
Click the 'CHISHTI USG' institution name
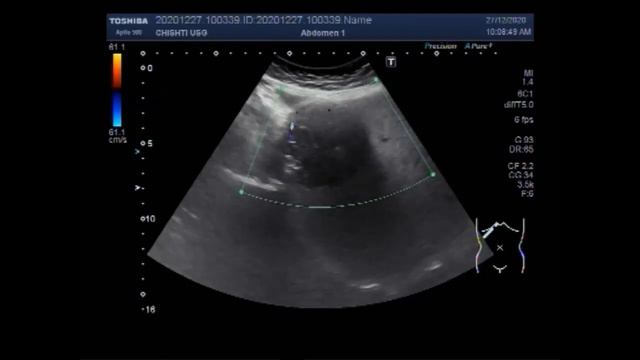(181, 33)
